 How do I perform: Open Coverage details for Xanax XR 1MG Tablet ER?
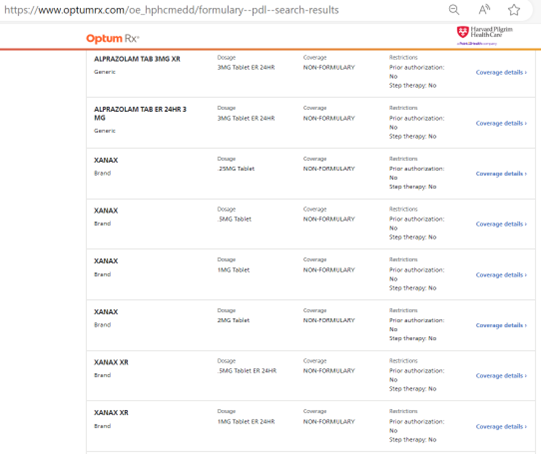click(x=501, y=427)
